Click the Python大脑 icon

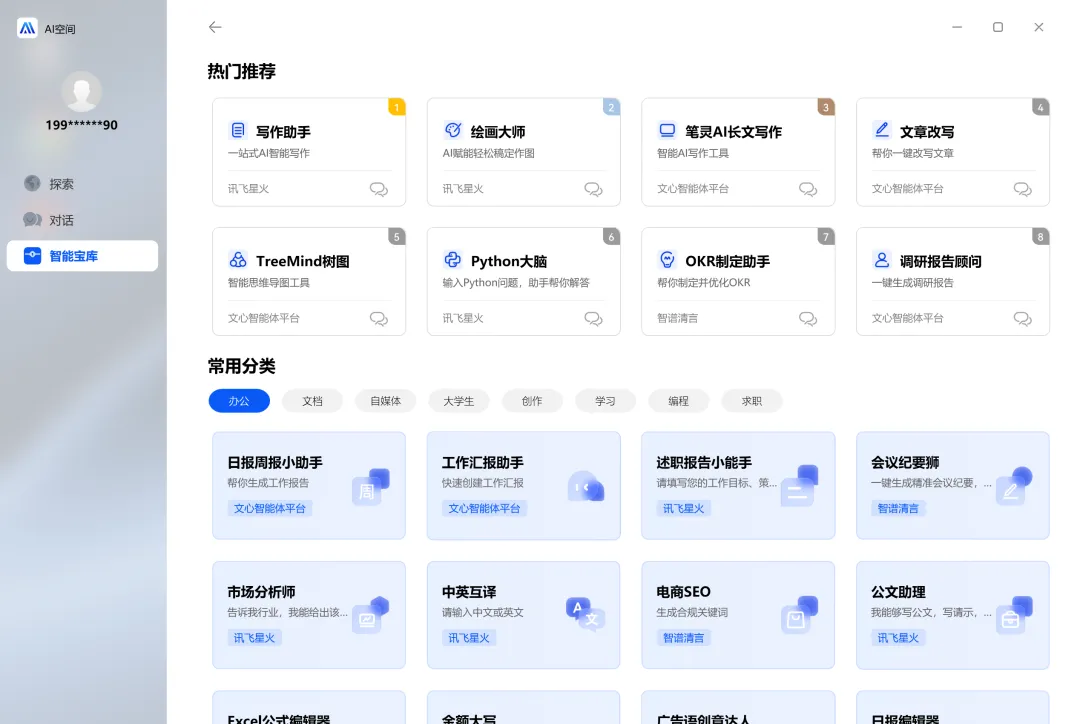453,260
